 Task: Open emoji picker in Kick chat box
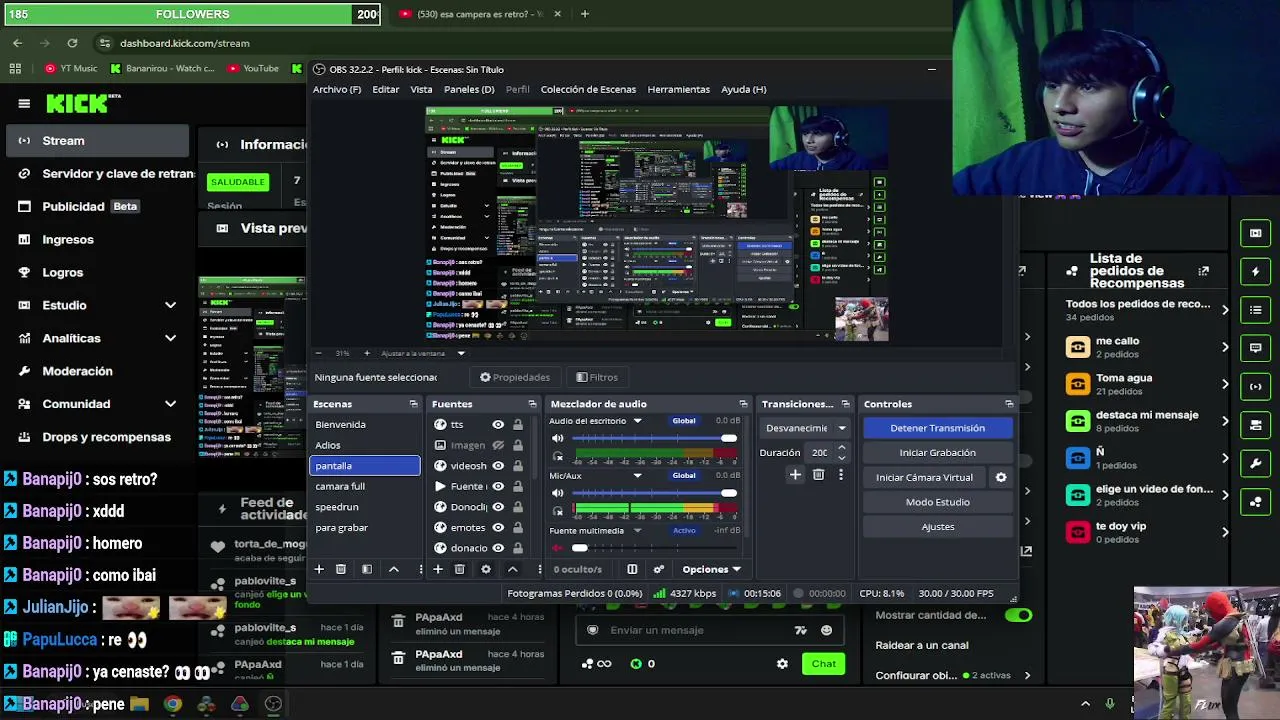[826, 630]
